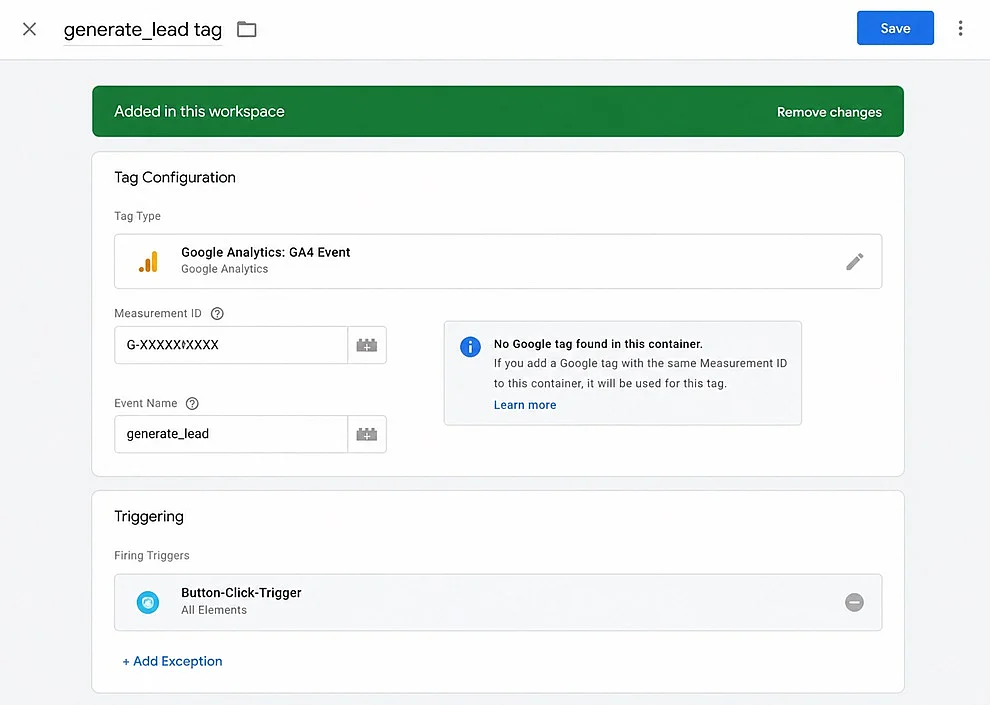Click the Google Analytics subtitle under tag type
990x705 pixels.
[x=225, y=269]
